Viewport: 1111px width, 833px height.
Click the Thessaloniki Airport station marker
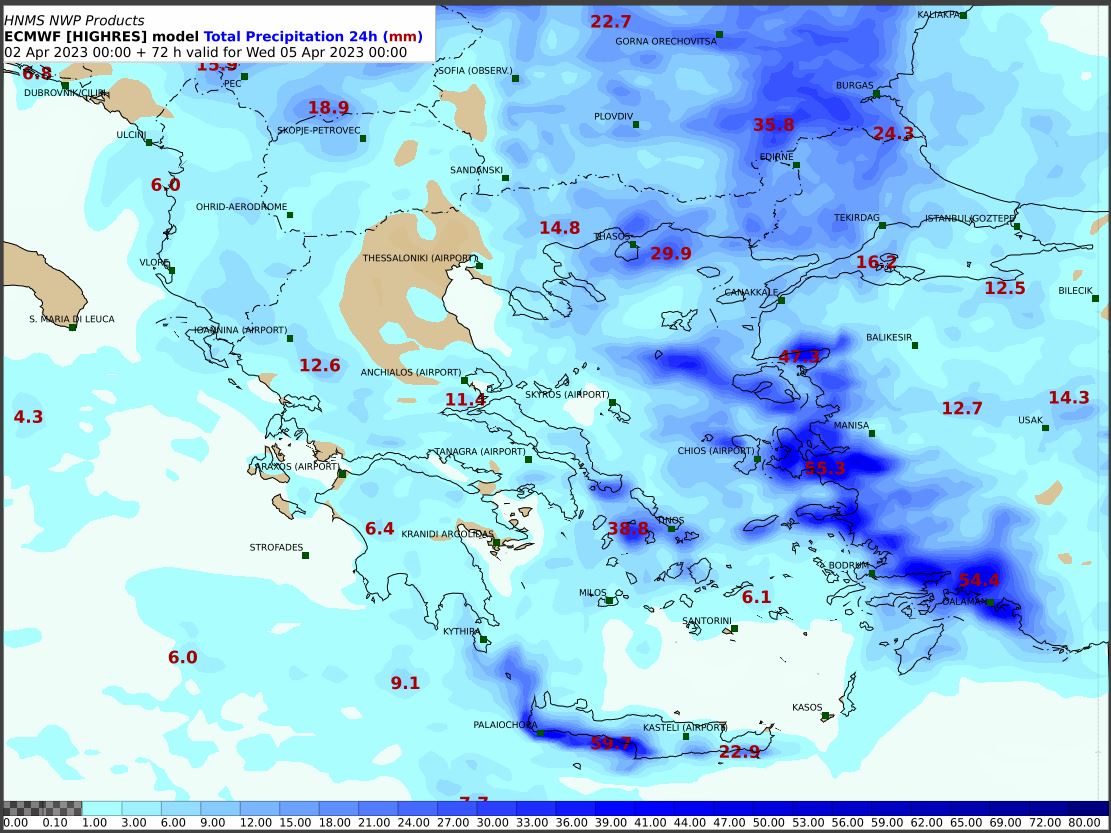[479, 265]
